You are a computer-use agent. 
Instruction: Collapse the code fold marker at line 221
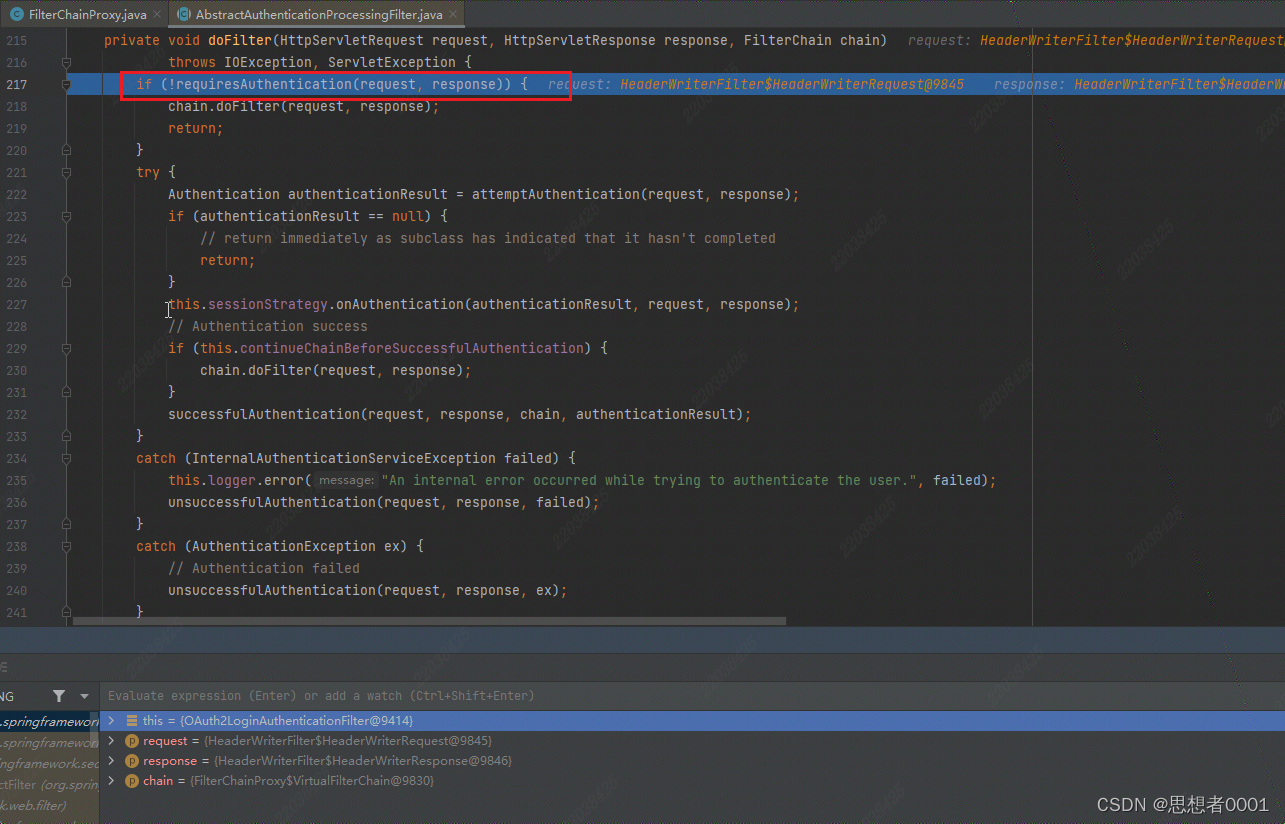67,172
